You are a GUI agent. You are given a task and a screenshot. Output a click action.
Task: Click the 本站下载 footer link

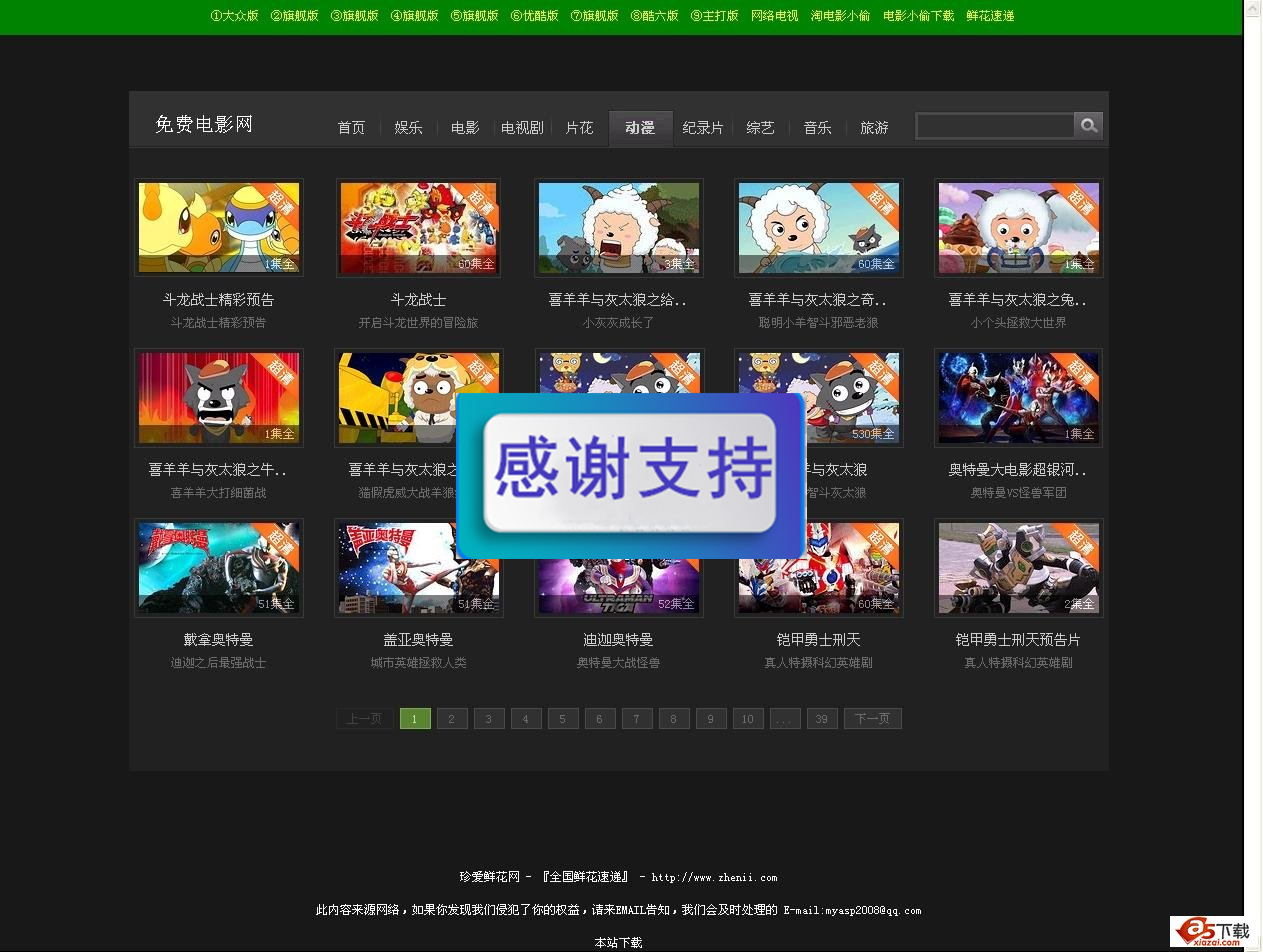[x=618, y=942]
